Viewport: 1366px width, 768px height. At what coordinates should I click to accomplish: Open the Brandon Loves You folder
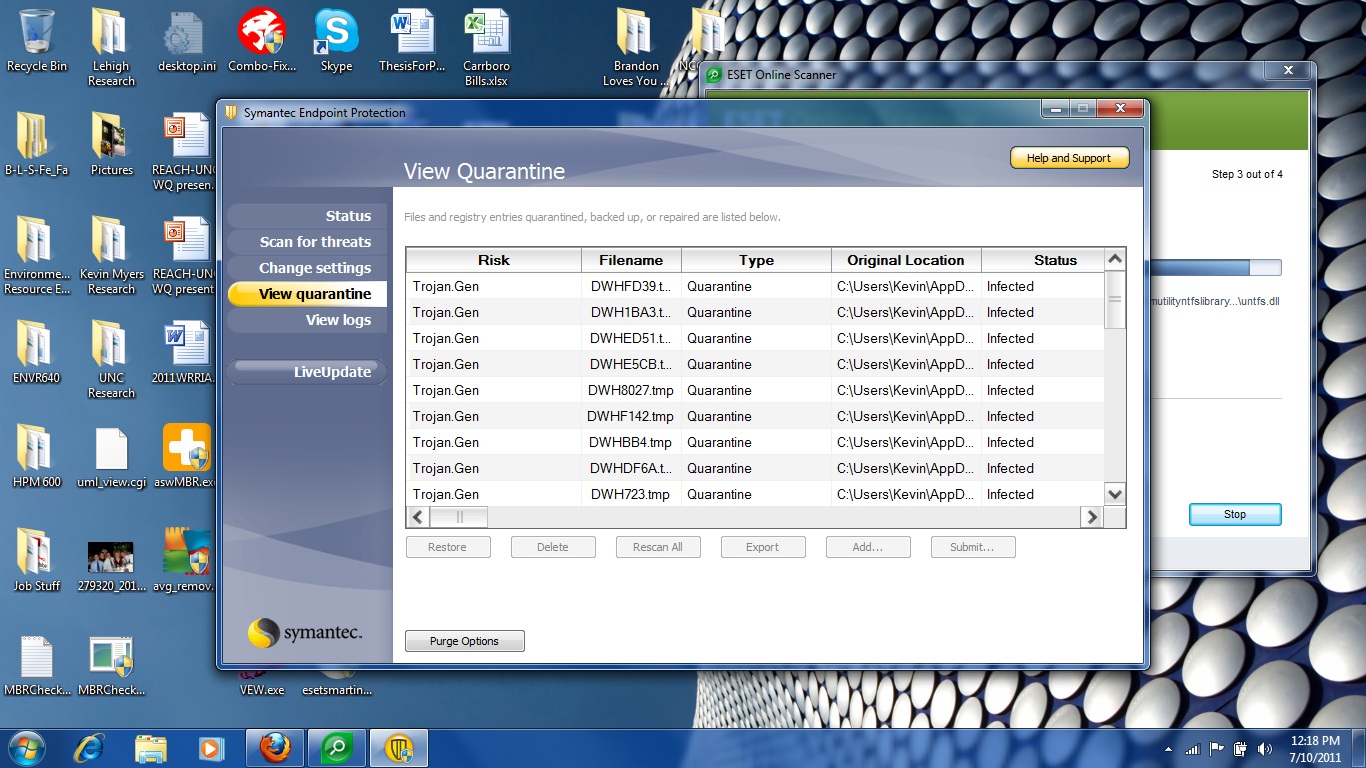pos(636,46)
